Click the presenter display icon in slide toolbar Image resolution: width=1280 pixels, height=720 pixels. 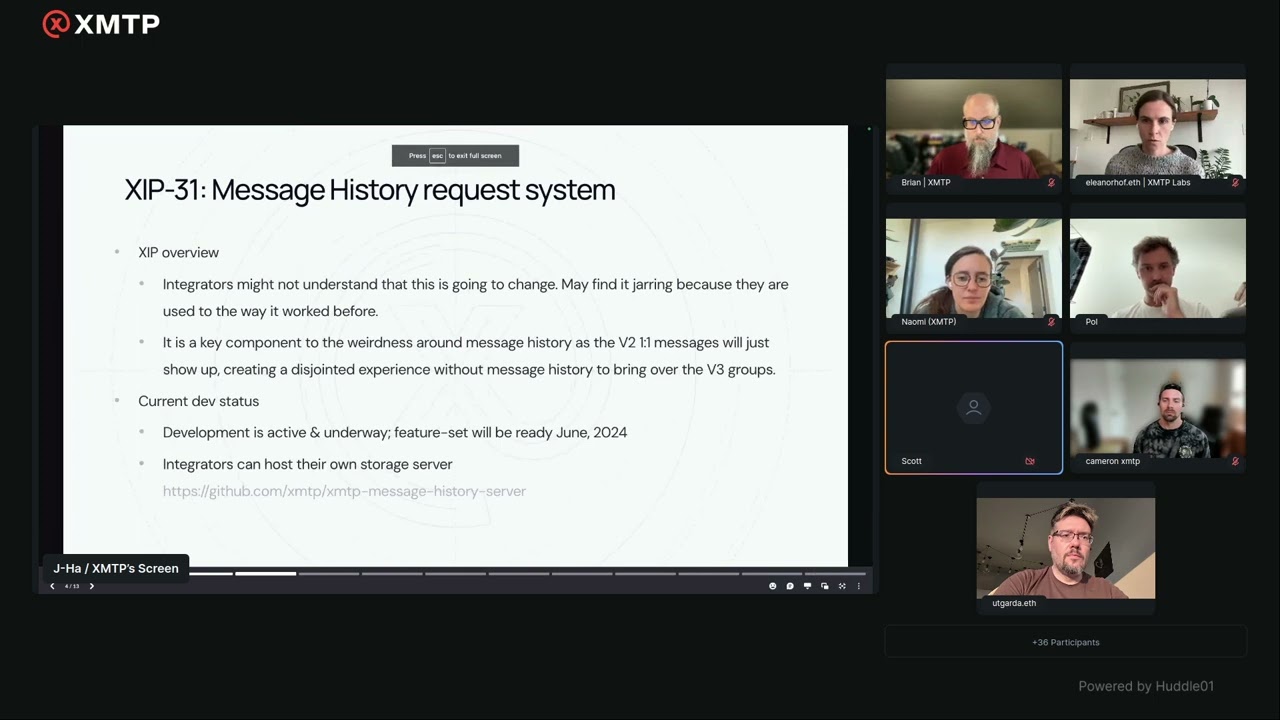coord(807,586)
